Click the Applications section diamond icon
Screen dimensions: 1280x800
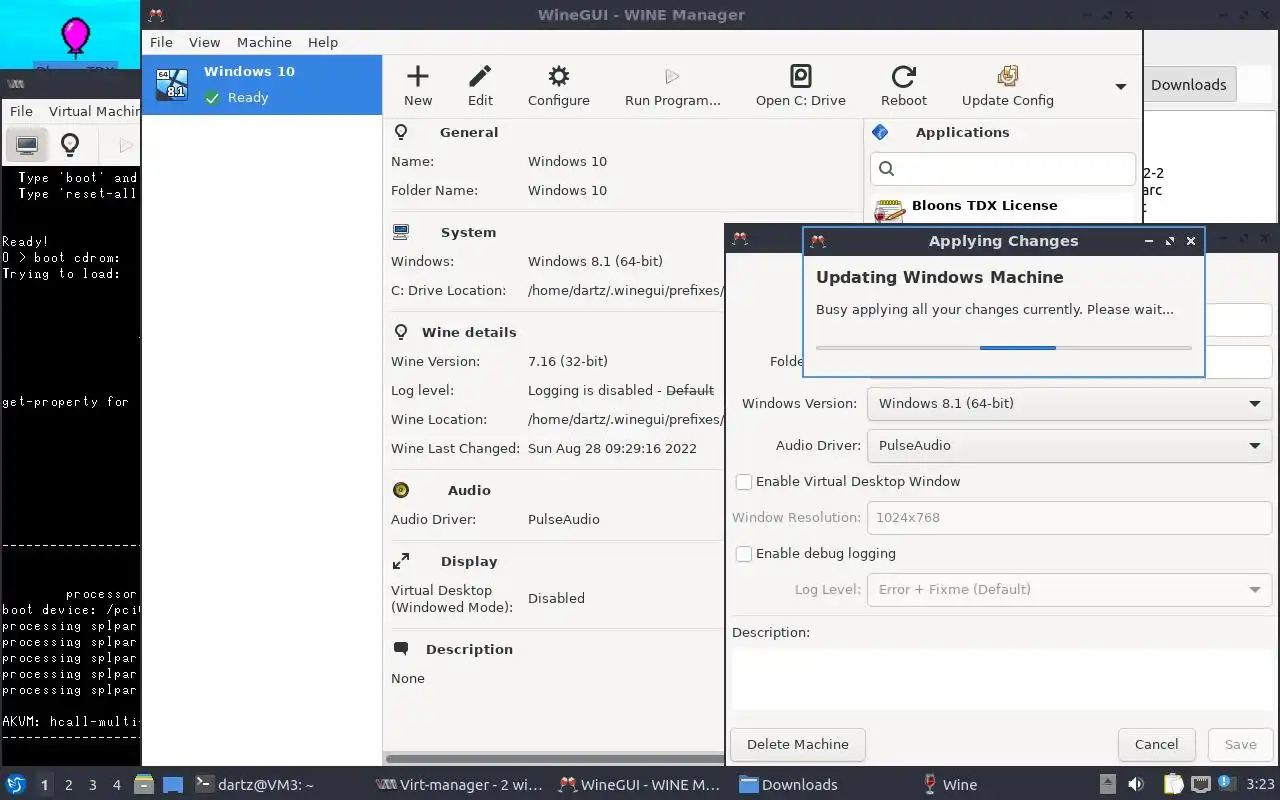click(x=880, y=132)
